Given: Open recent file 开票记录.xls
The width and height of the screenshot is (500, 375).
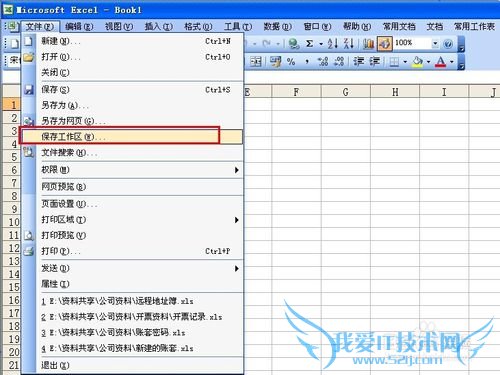Looking at the screenshot, I should click(x=132, y=317).
